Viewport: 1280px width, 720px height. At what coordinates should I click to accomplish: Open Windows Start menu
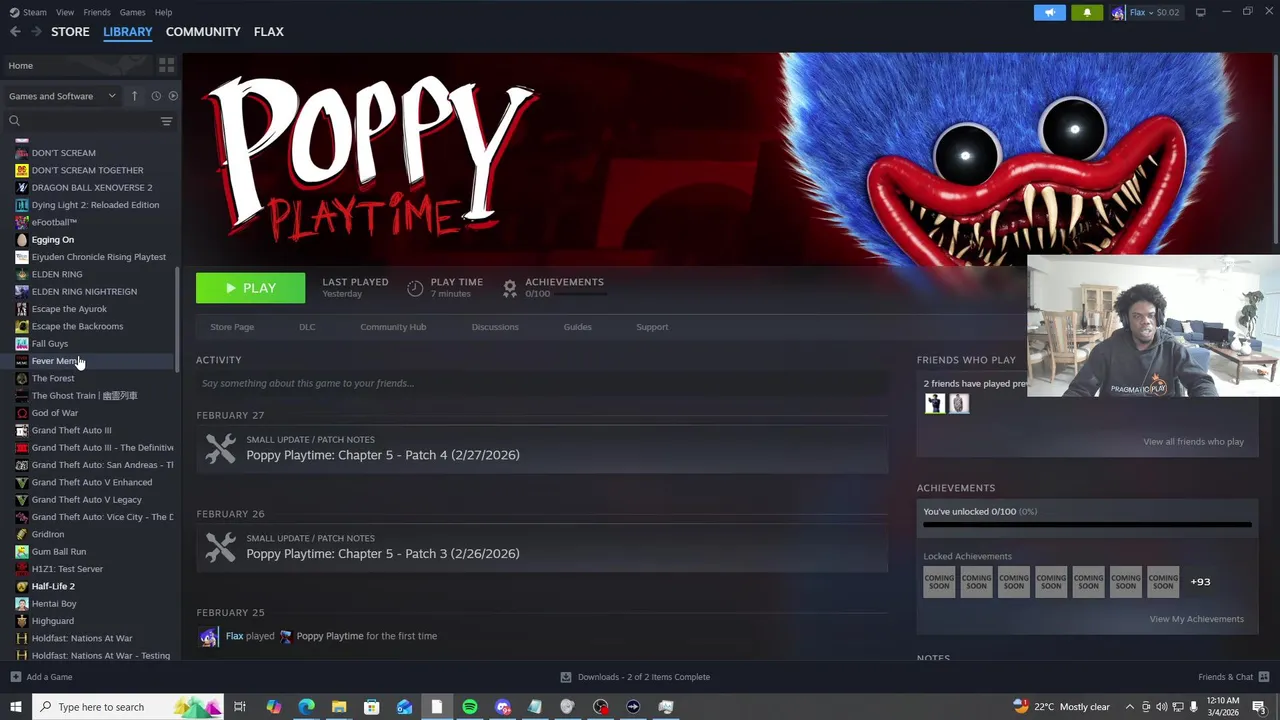pos(15,707)
